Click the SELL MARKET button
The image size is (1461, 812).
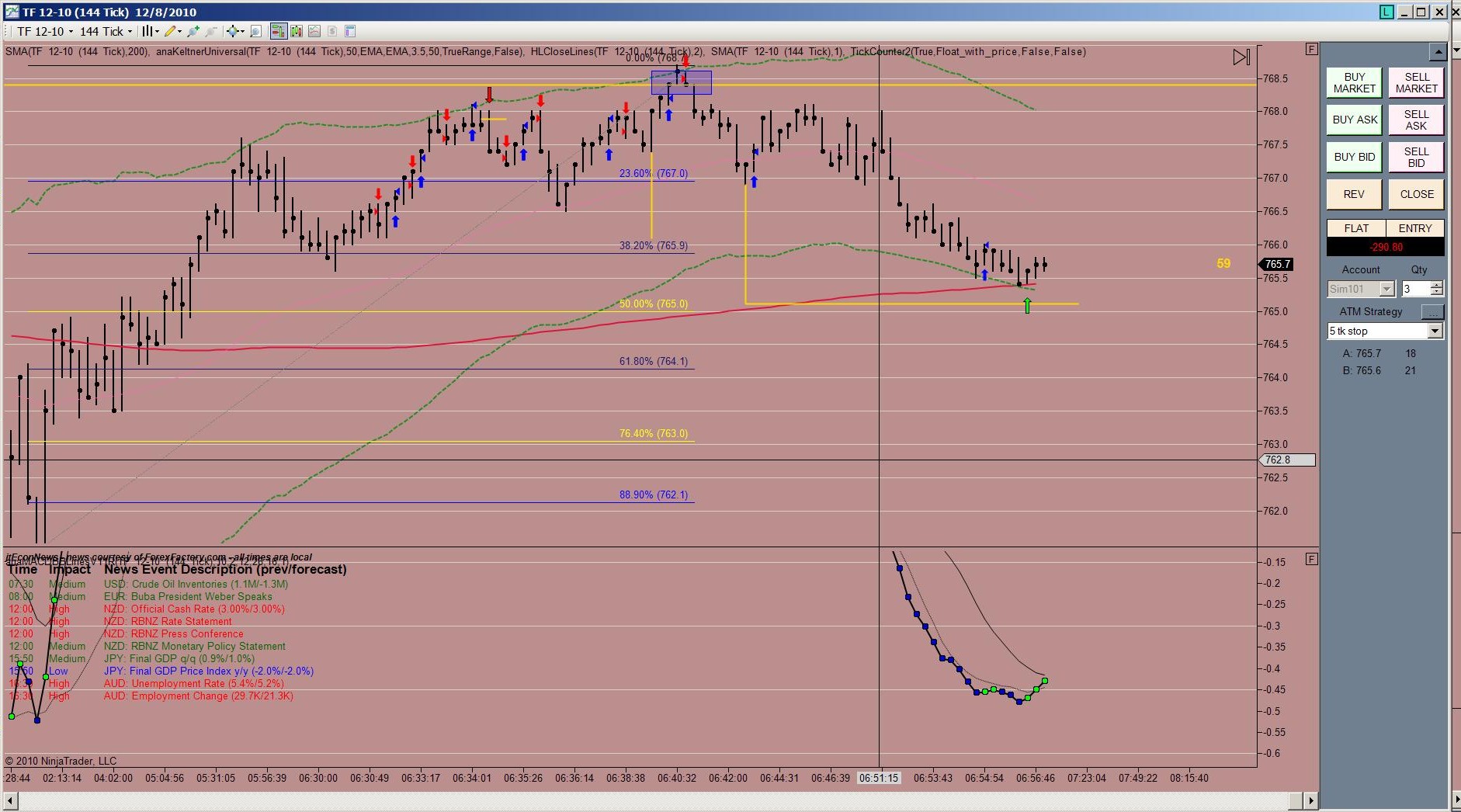pyautogui.click(x=1416, y=83)
